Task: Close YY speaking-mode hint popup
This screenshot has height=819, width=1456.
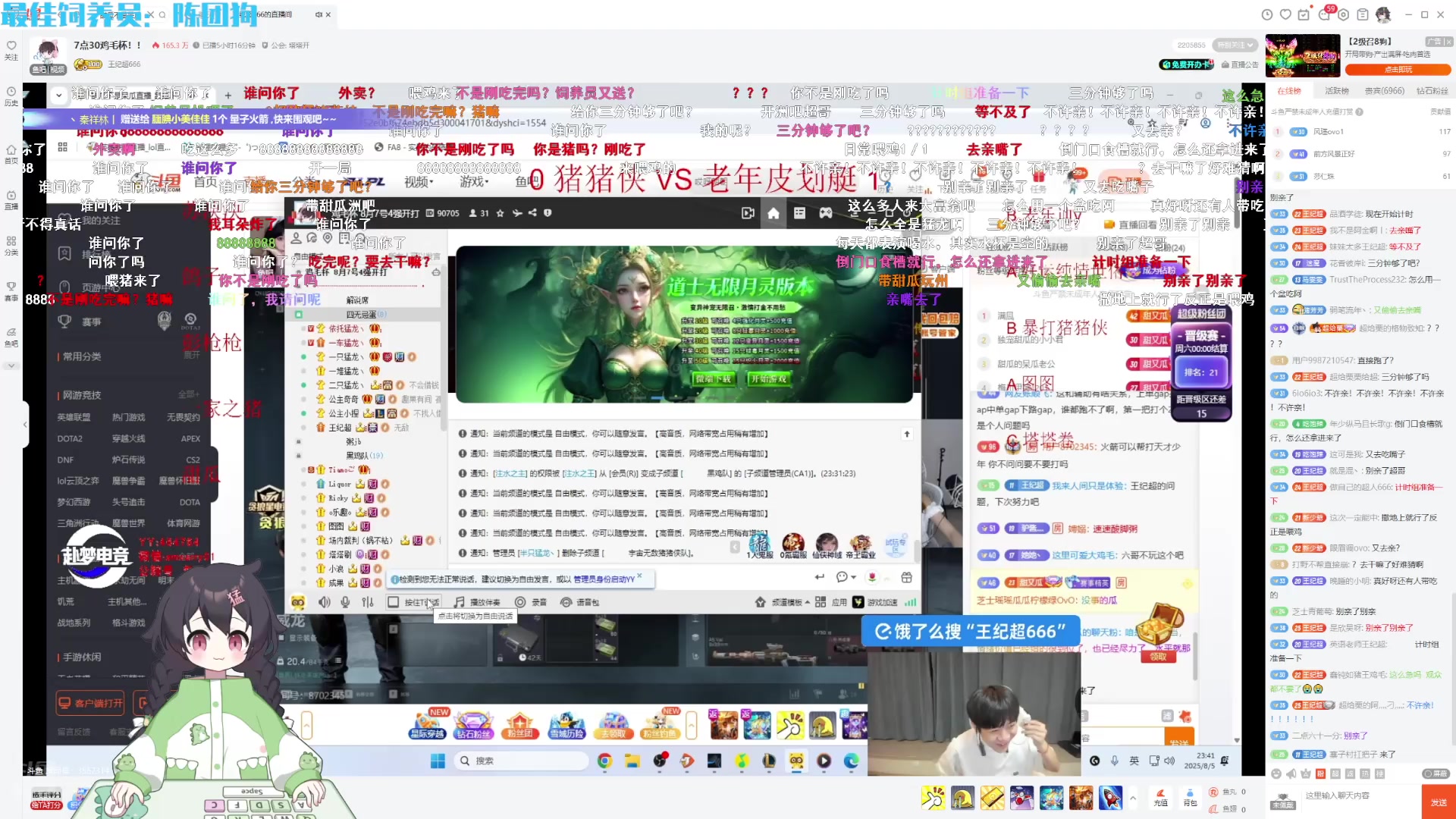Action: pos(640,576)
